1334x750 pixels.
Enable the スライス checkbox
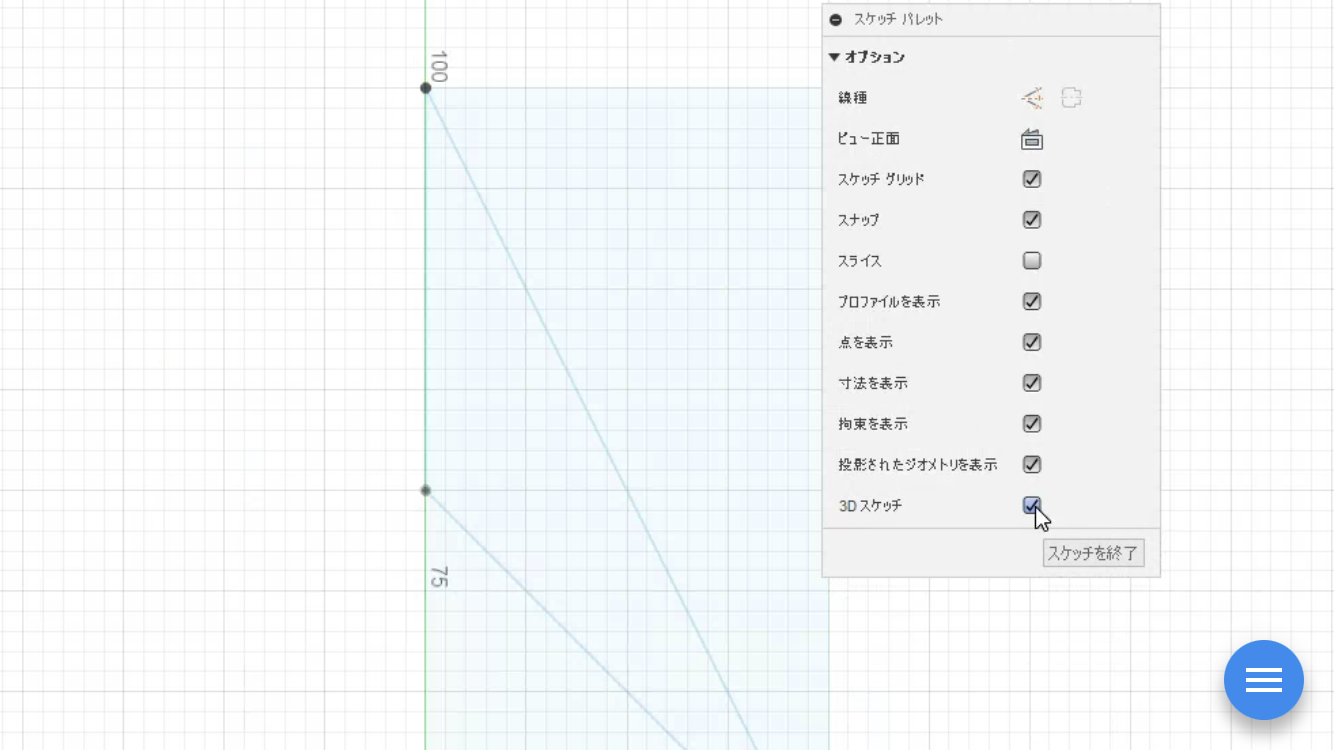pyautogui.click(x=1032, y=261)
